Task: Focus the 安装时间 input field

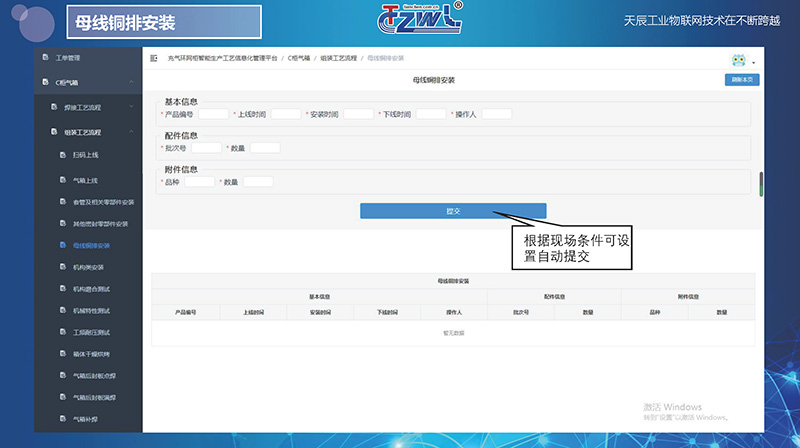Action: tap(358, 114)
